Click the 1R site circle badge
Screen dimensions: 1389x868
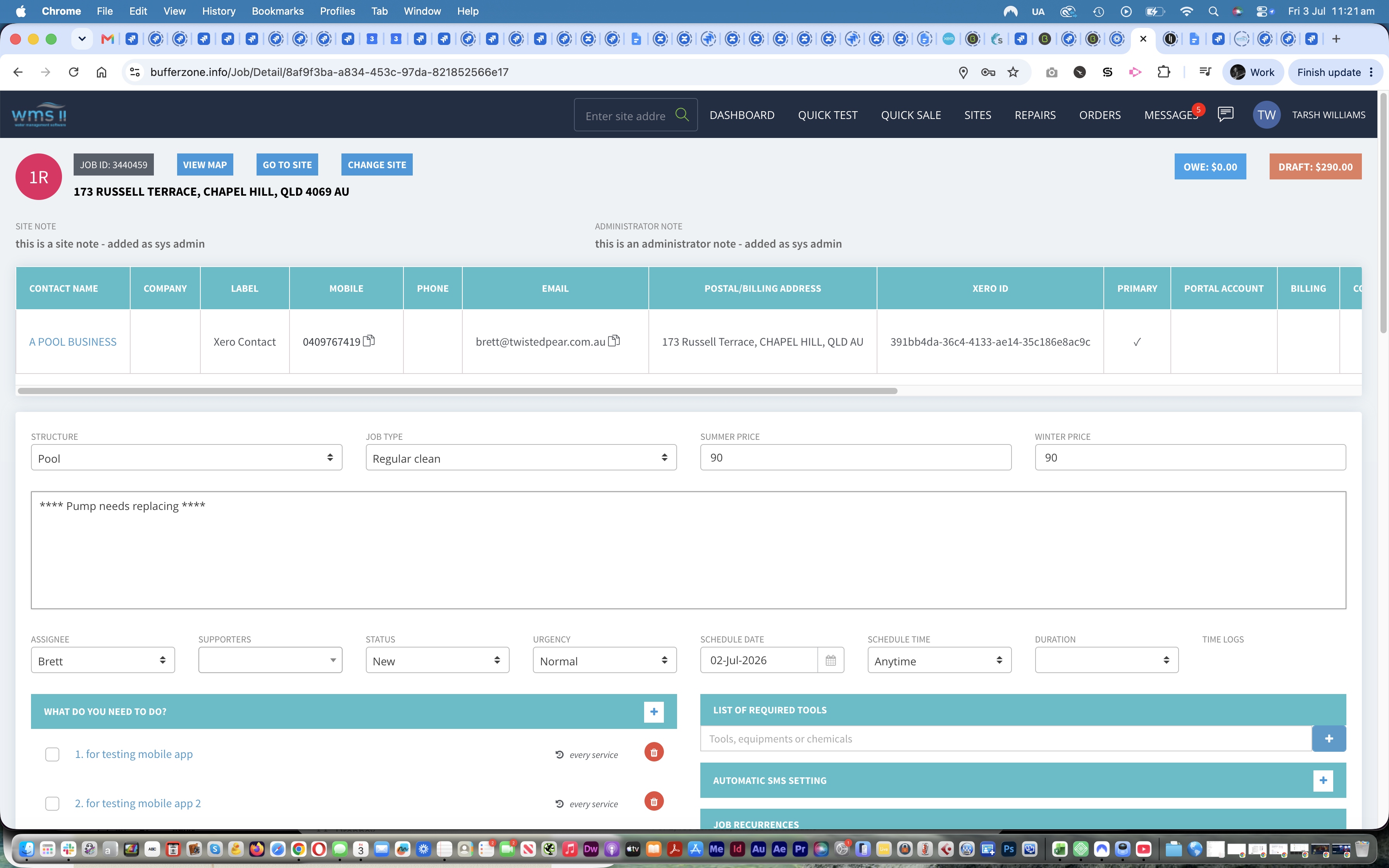pyautogui.click(x=38, y=177)
